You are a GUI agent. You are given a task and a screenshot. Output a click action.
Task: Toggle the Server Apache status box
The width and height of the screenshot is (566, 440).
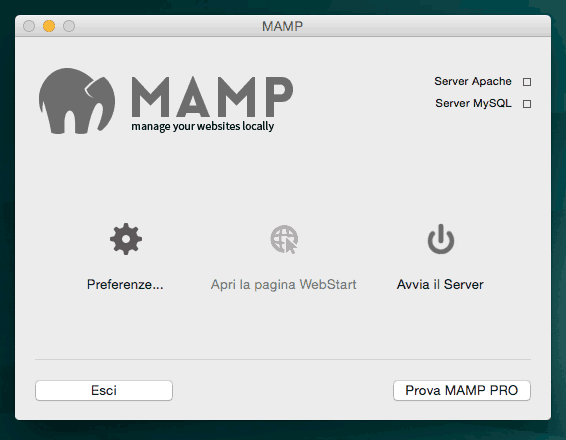click(527, 82)
